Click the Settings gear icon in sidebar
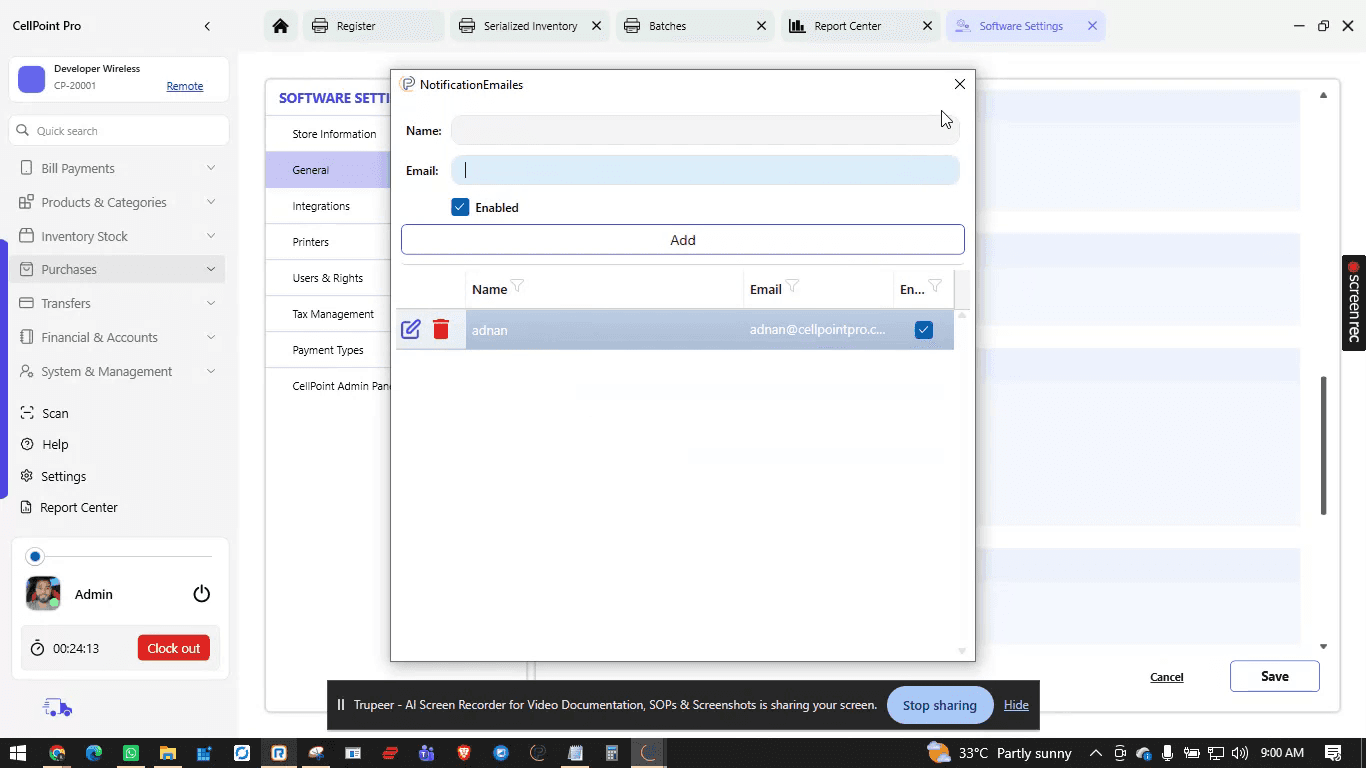The image size is (1366, 768). [x=27, y=476]
